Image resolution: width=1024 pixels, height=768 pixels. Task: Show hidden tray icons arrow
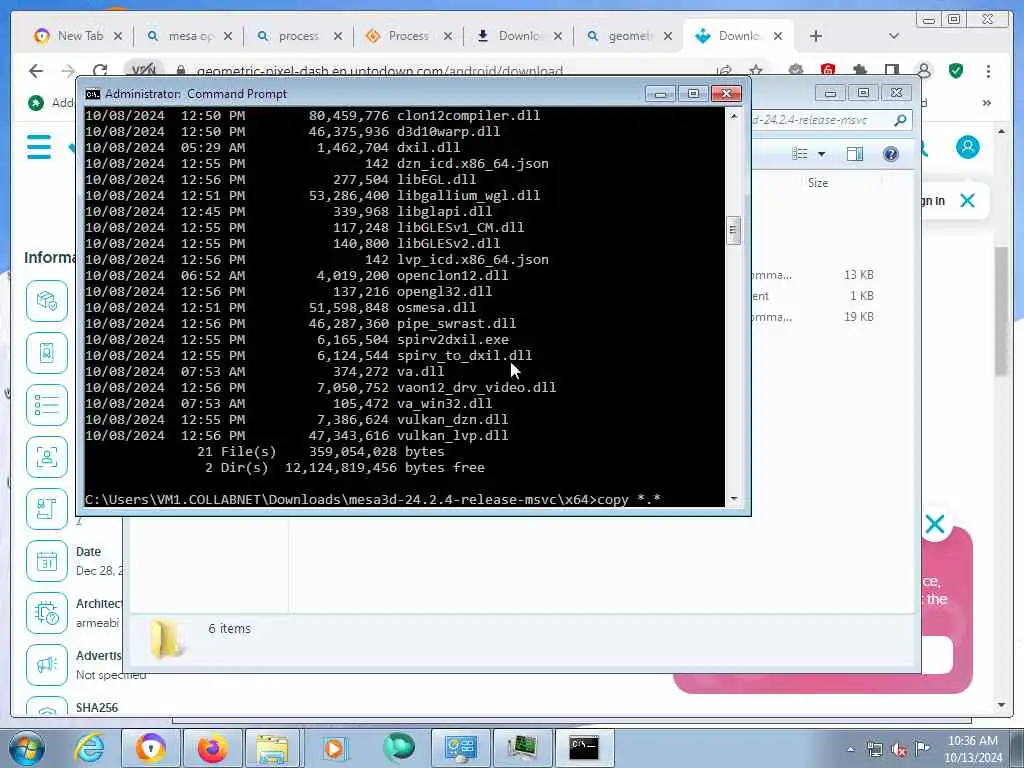[850, 749]
